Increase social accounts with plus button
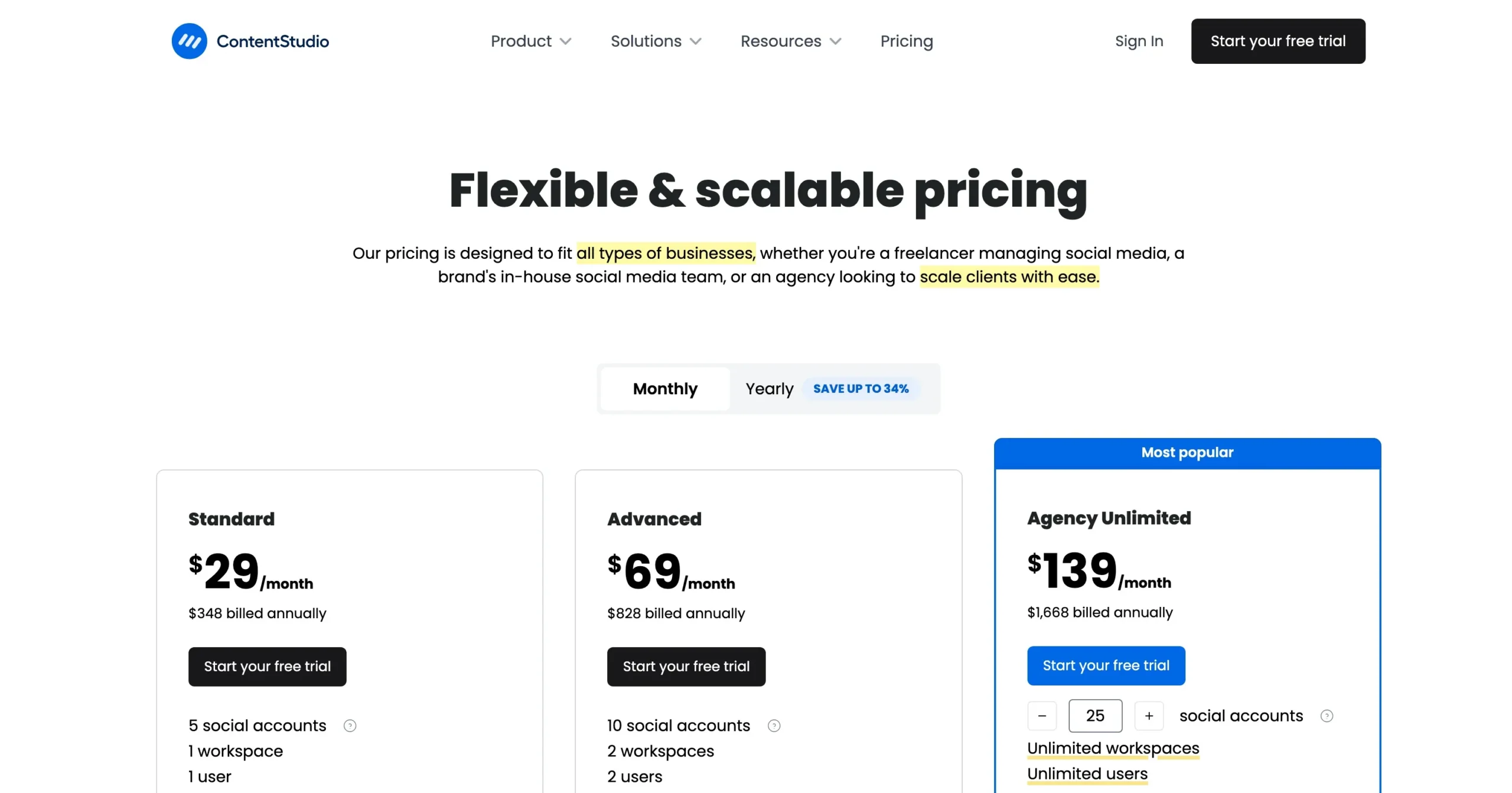This screenshot has width=1512, height=793. click(1149, 716)
